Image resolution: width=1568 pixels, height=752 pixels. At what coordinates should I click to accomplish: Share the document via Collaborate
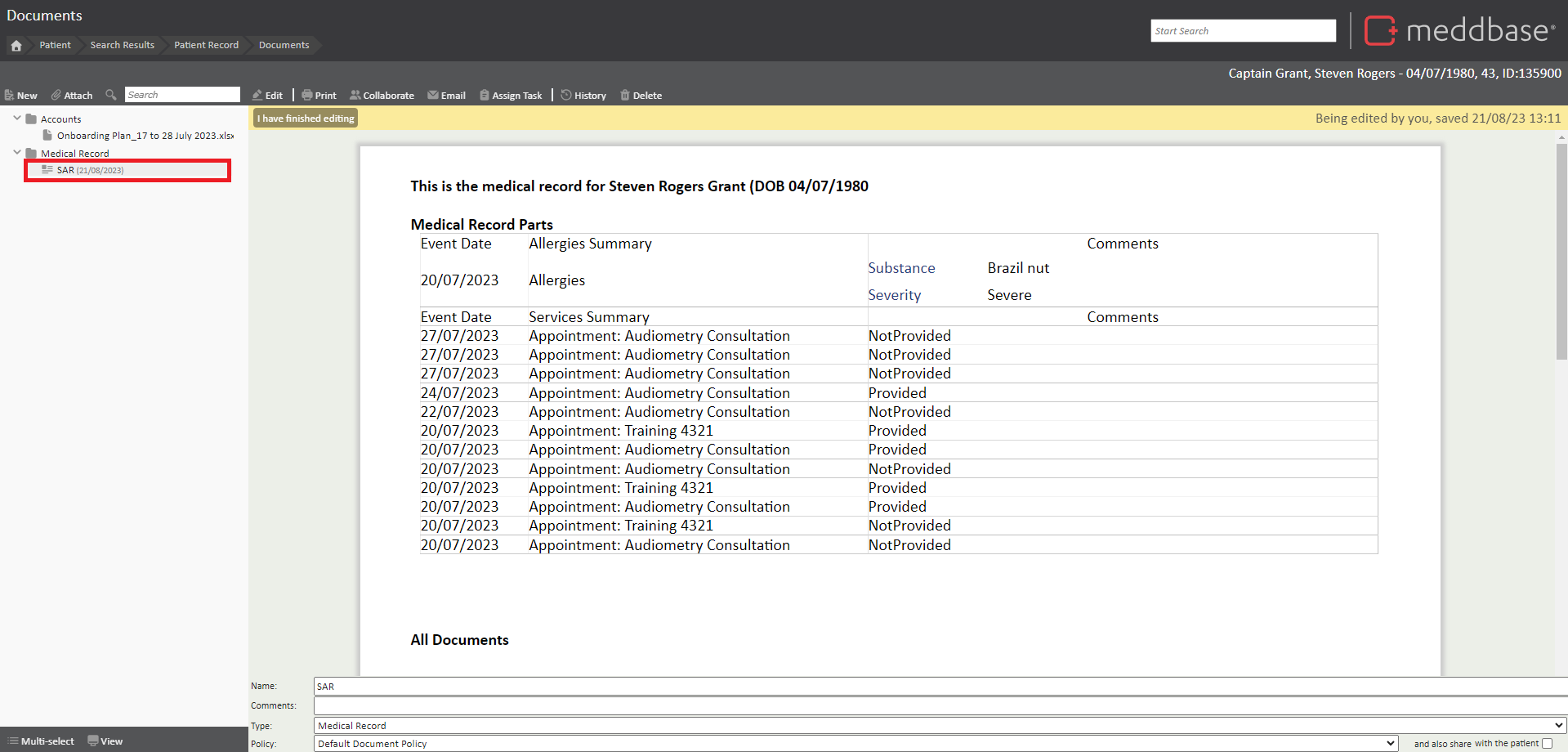click(382, 95)
